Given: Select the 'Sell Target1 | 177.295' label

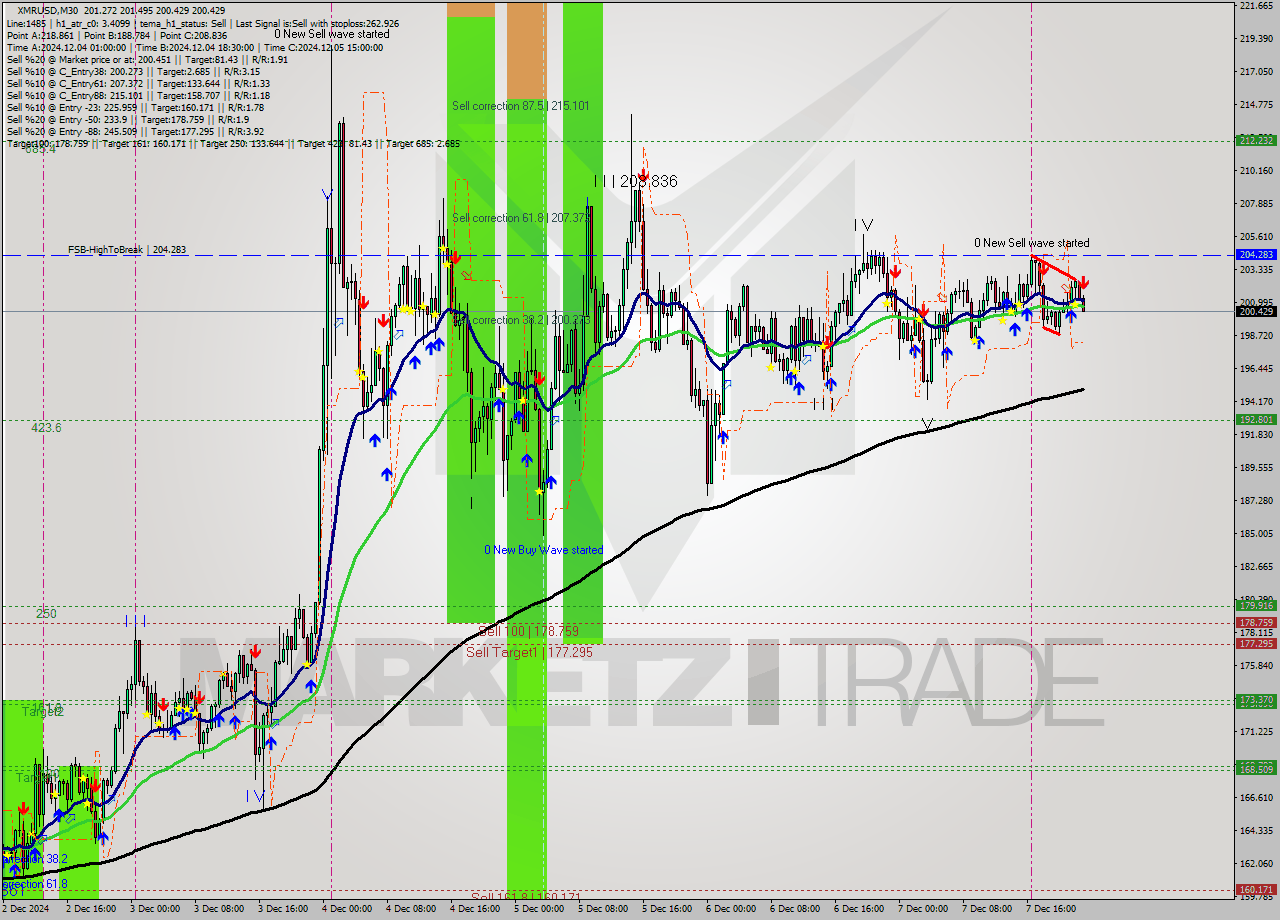Looking at the screenshot, I should tap(529, 652).
